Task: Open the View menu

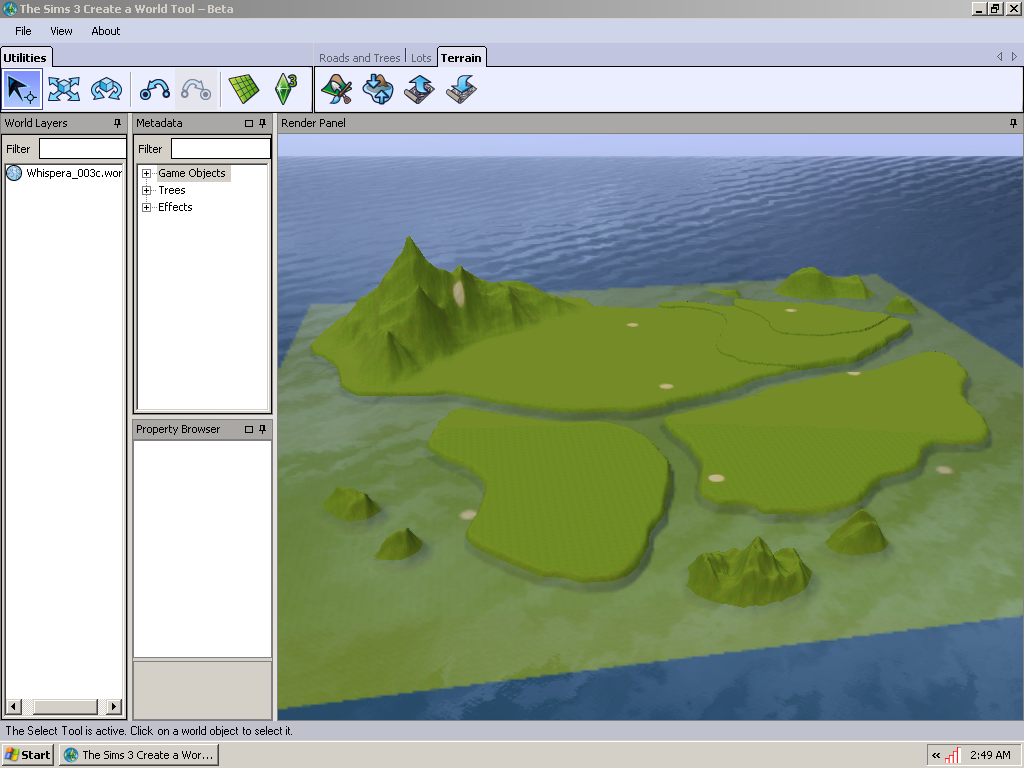Action: [x=61, y=31]
